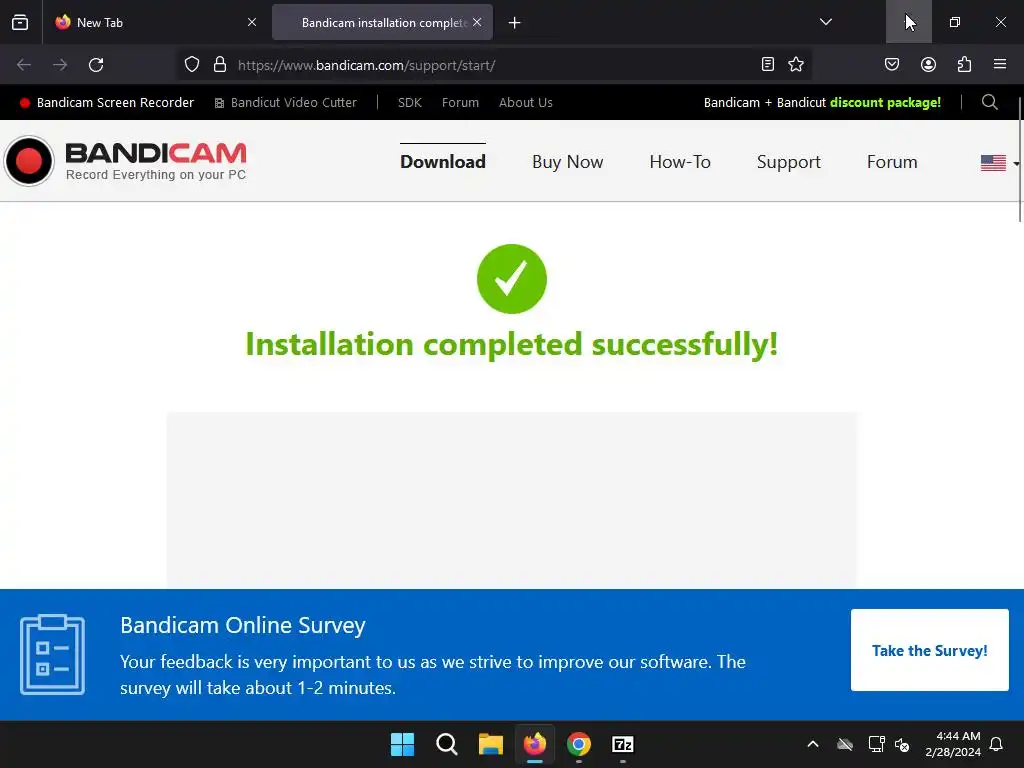This screenshot has height=768, width=1024.
Task: Click the Take the Survey! button
Action: click(929, 650)
